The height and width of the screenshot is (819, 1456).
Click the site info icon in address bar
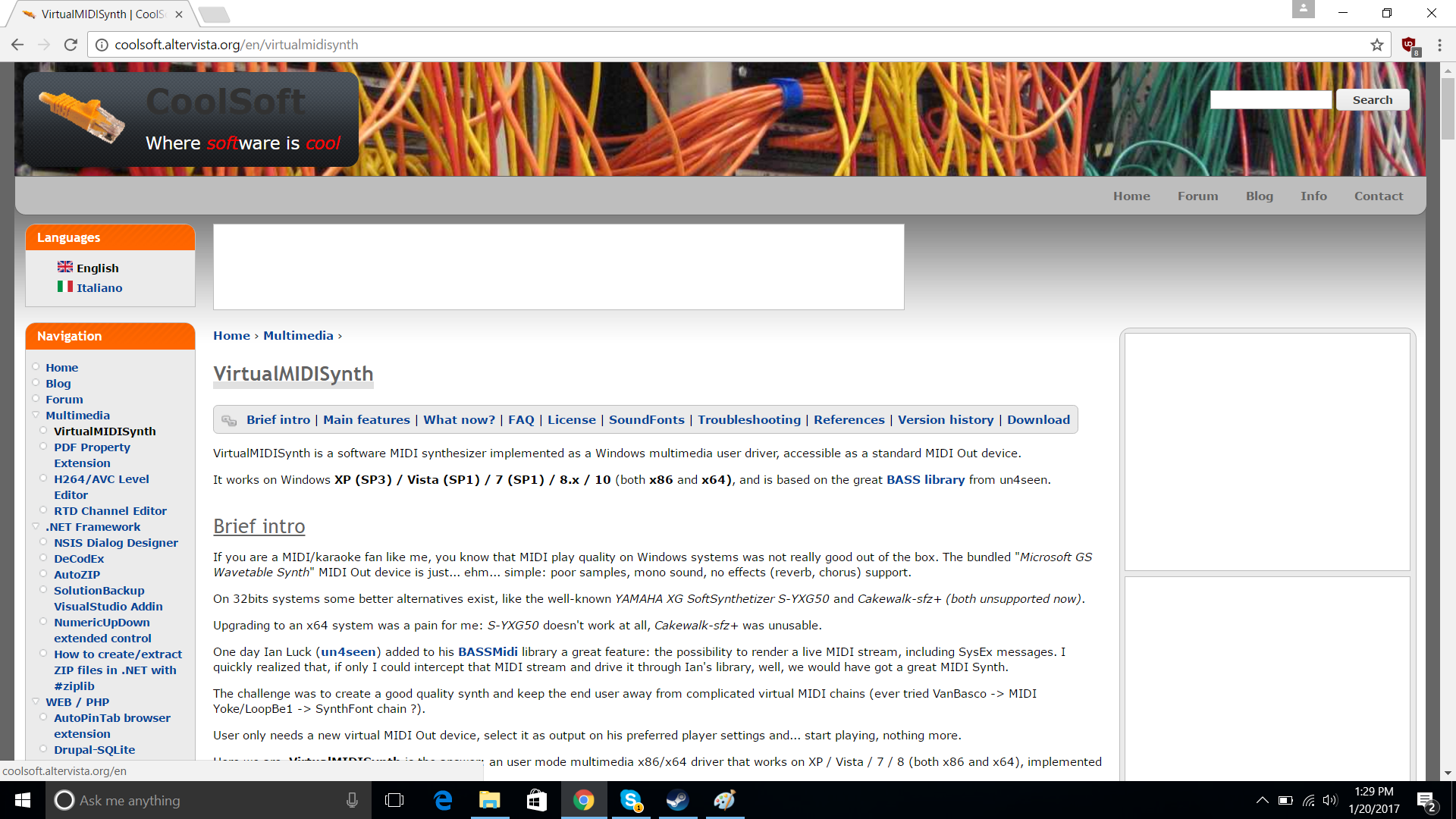102,45
